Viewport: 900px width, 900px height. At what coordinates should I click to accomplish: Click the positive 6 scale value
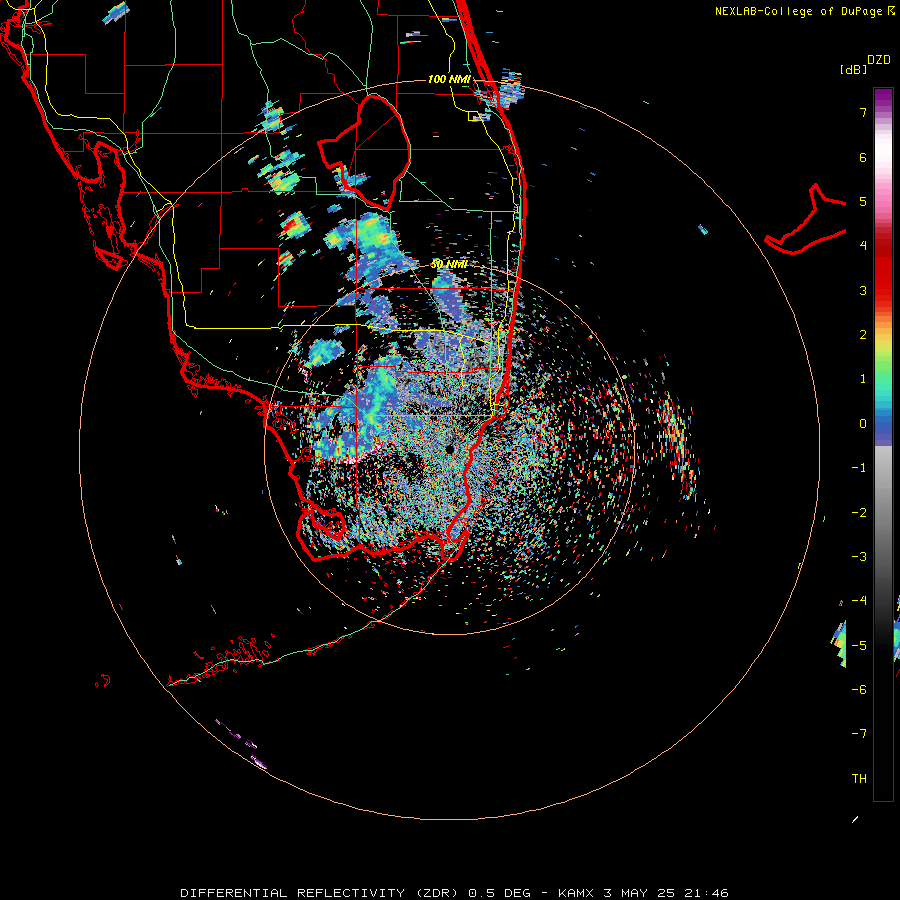(x=863, y=157)
